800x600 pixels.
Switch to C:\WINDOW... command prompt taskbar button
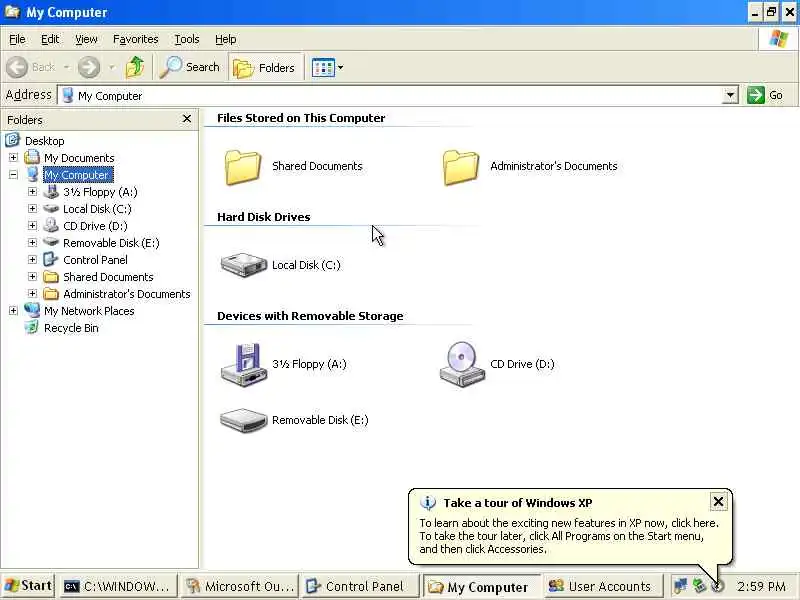[x=118, y=587]
